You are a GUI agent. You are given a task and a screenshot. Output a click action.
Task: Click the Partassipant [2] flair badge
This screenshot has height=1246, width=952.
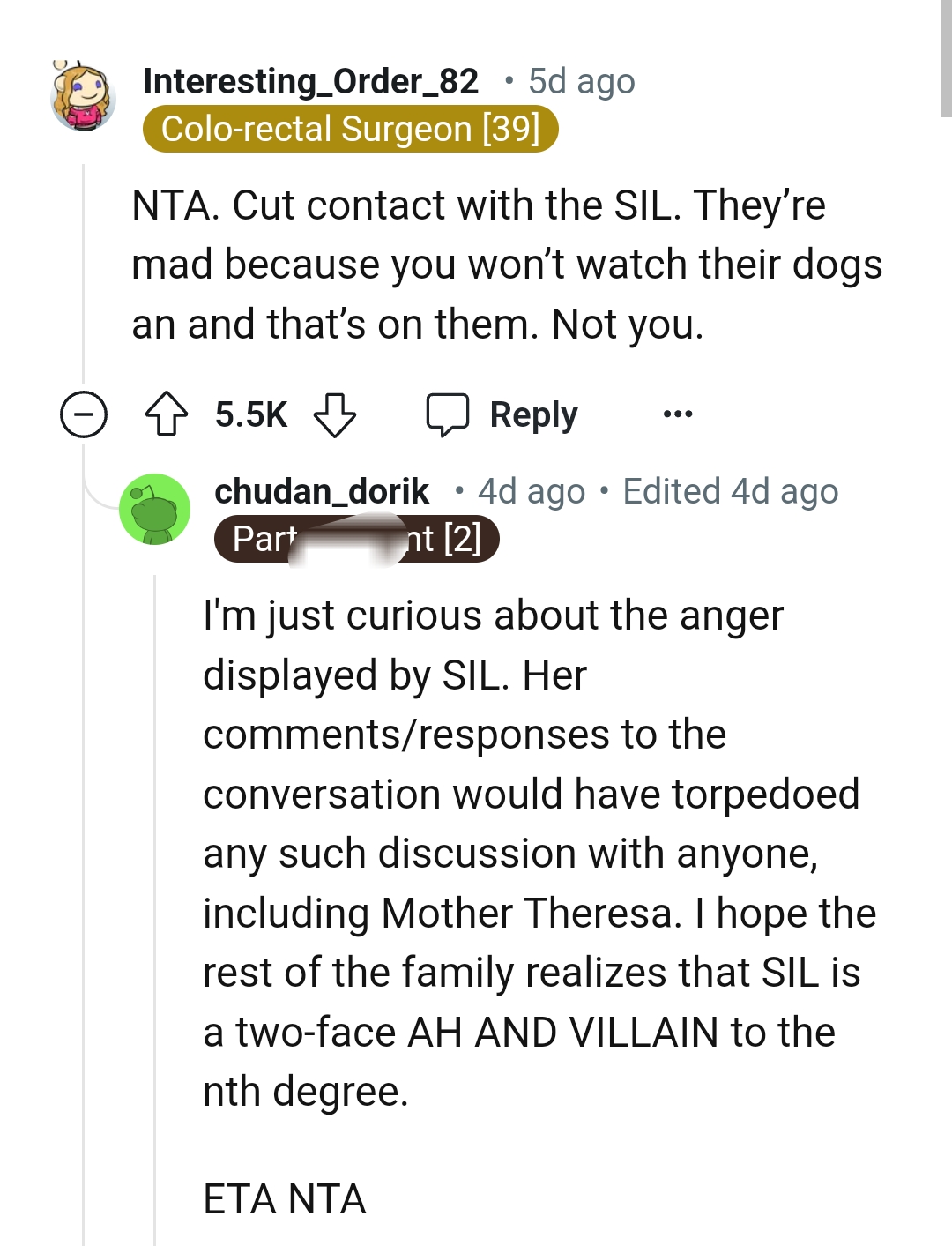pos(356,538)
